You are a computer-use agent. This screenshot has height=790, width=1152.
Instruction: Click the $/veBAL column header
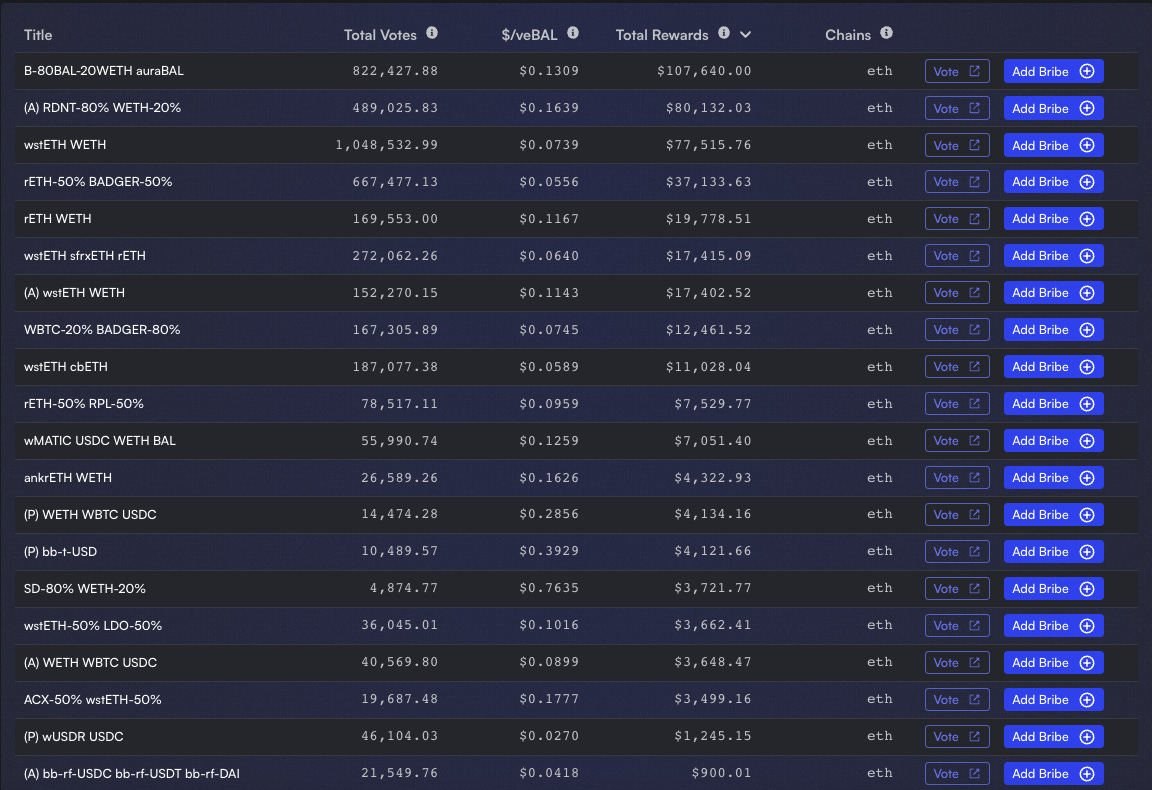529,35
